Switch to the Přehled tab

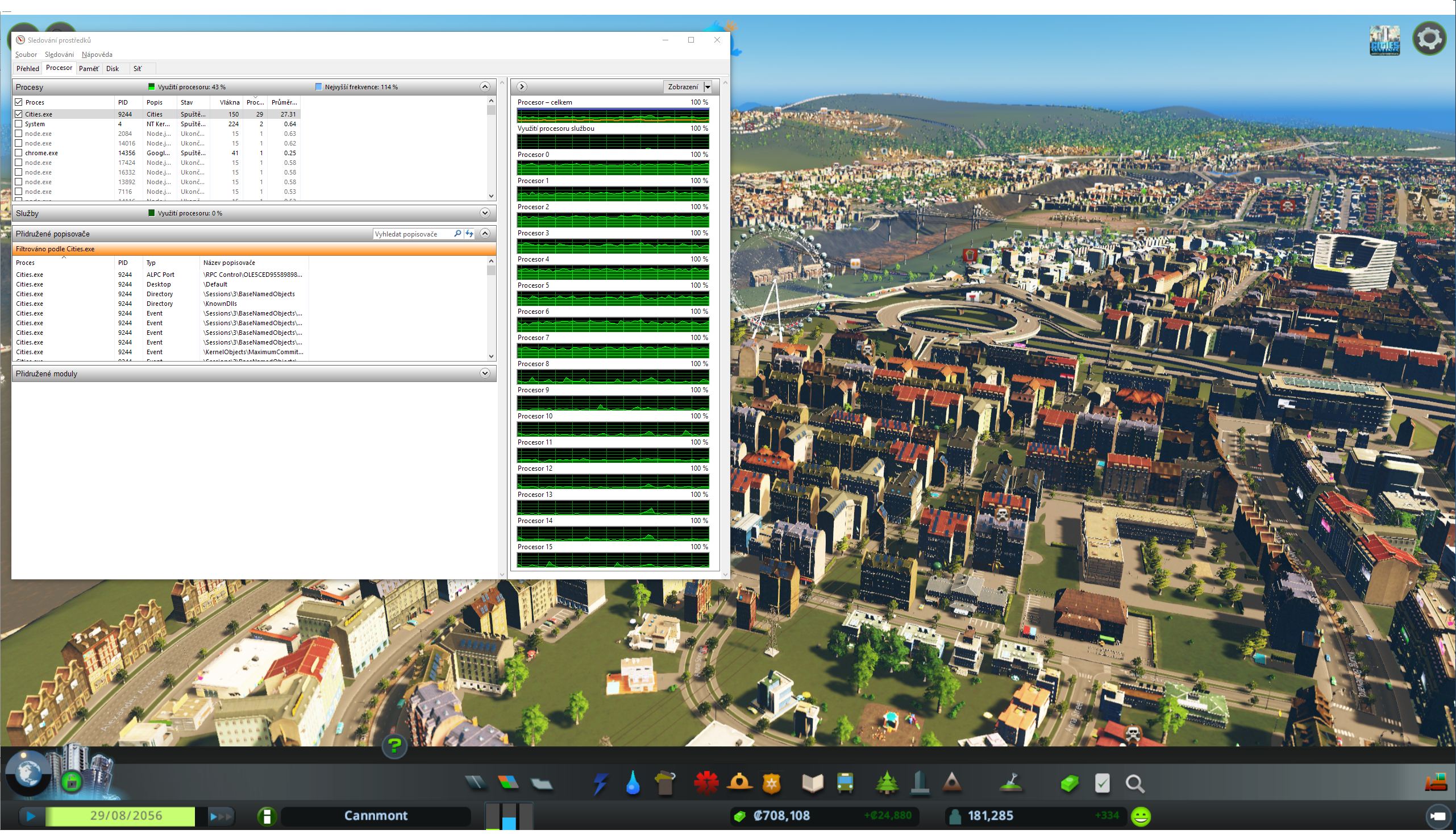click(x=27, y=69)
